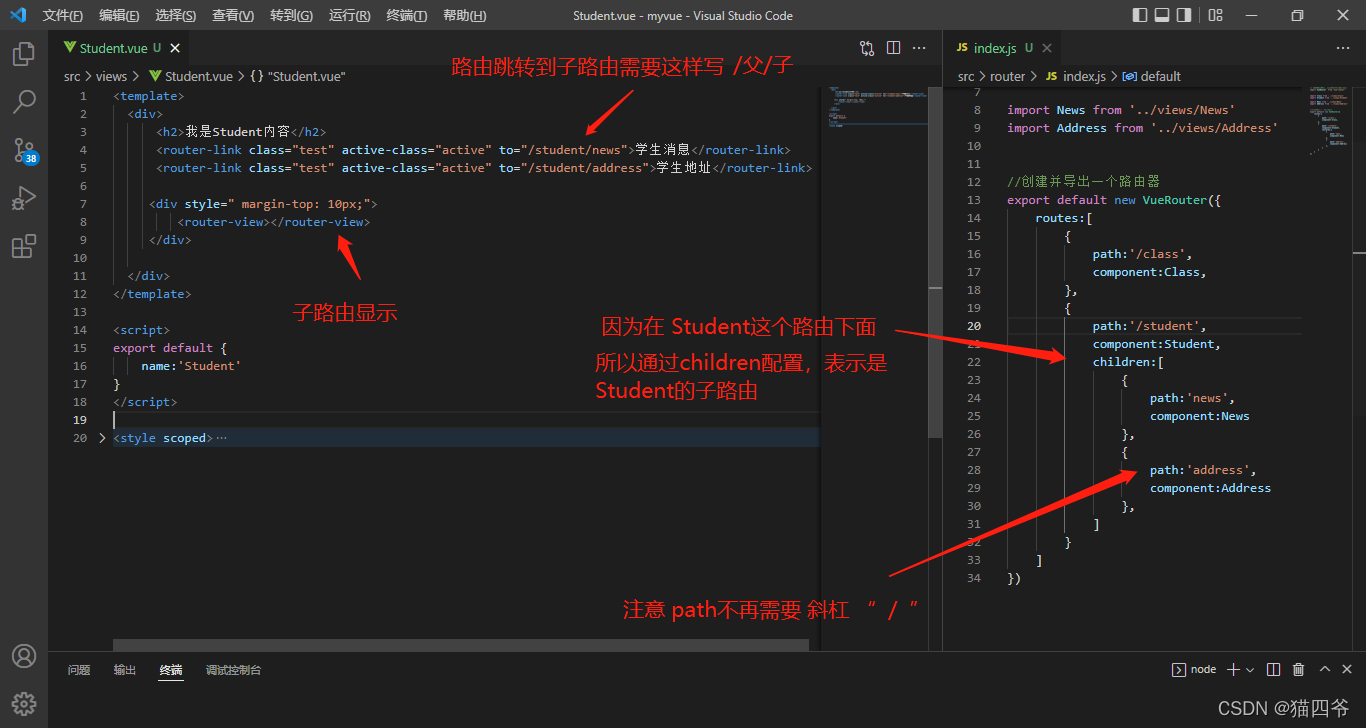Click the open changes compare icon
Image resolution: width=1366 pixels, height=728 pixels.
867,48
